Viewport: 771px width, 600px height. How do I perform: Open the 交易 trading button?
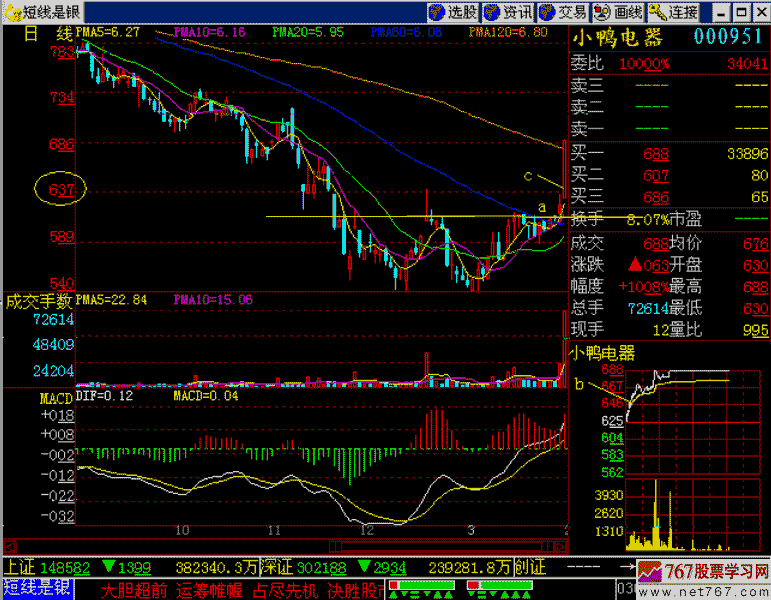(563, 12)
